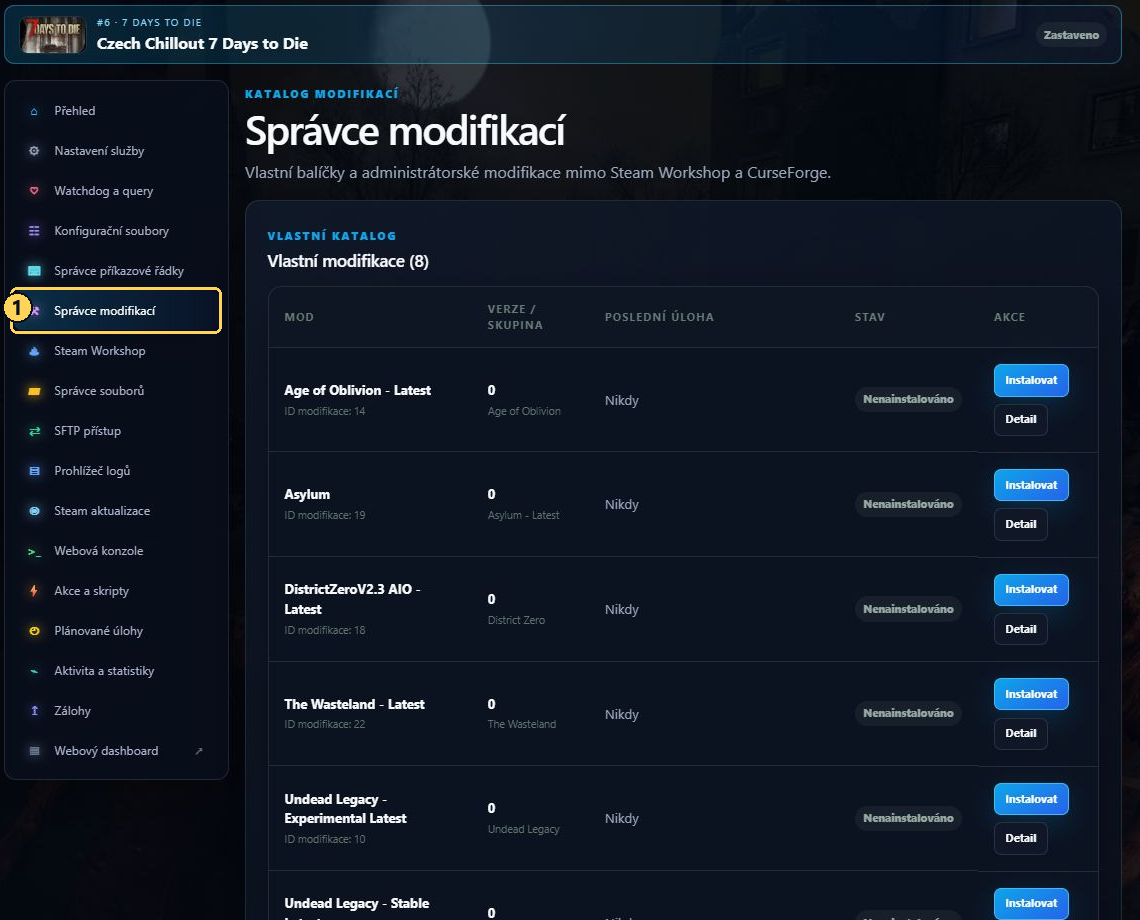This screenshot has height=920, width=1140.
Task: Click the upload icon beside Zálohy
Action: pos(34,711)
